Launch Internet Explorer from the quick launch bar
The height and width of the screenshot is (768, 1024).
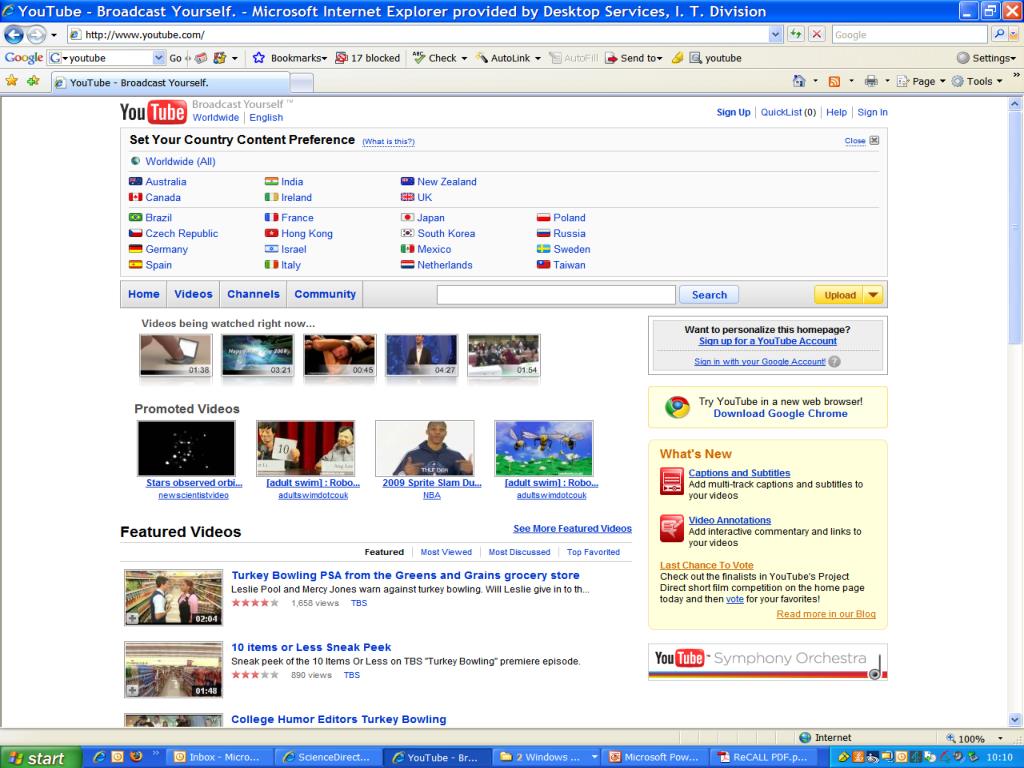[99, 757]
